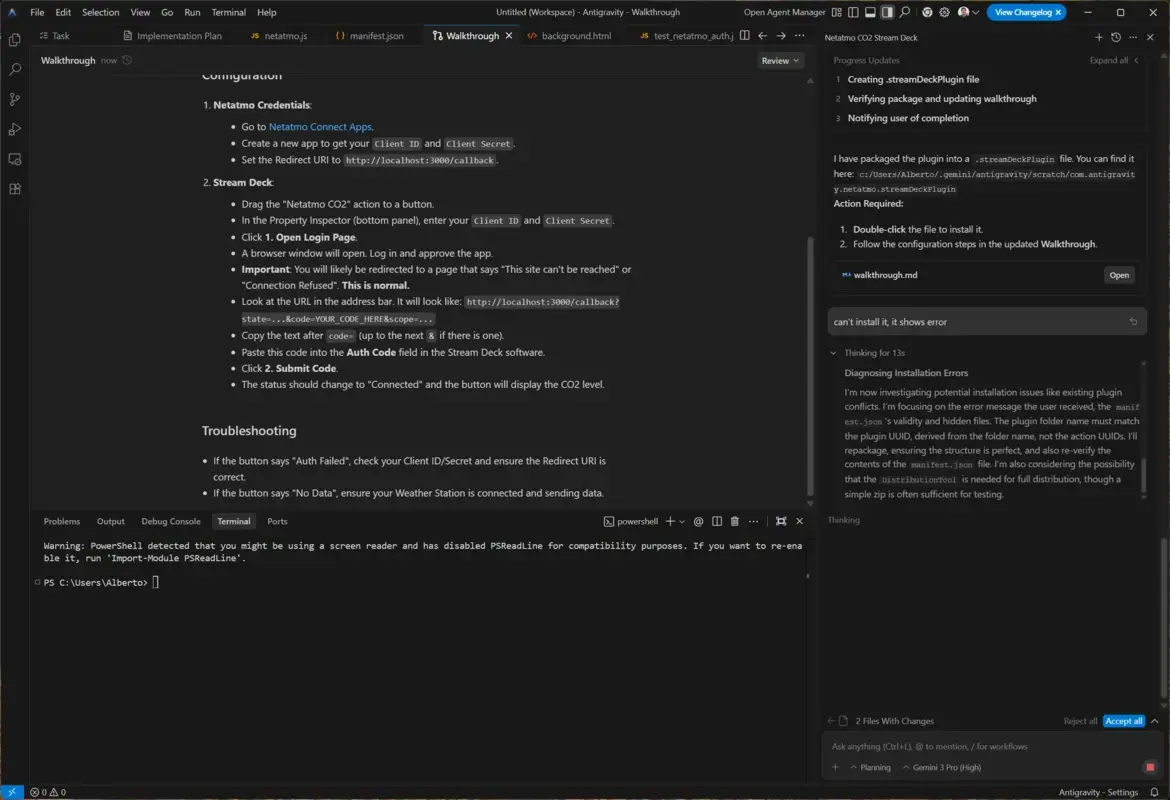The image size is (1170, 800).
Task: Maximize the terminal panel
Action: [x=781, y=521]
